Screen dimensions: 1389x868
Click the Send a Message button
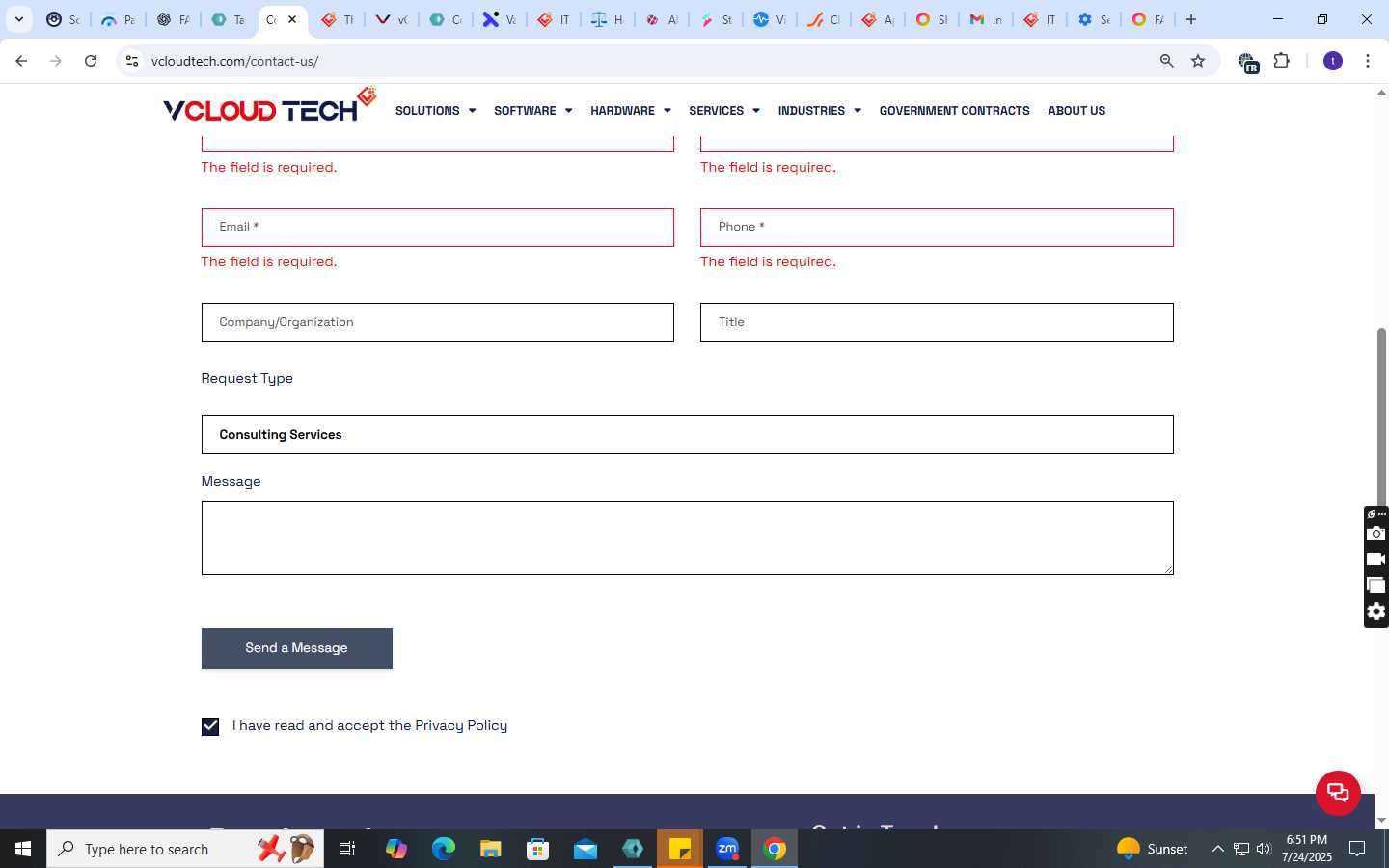[296, 648]
